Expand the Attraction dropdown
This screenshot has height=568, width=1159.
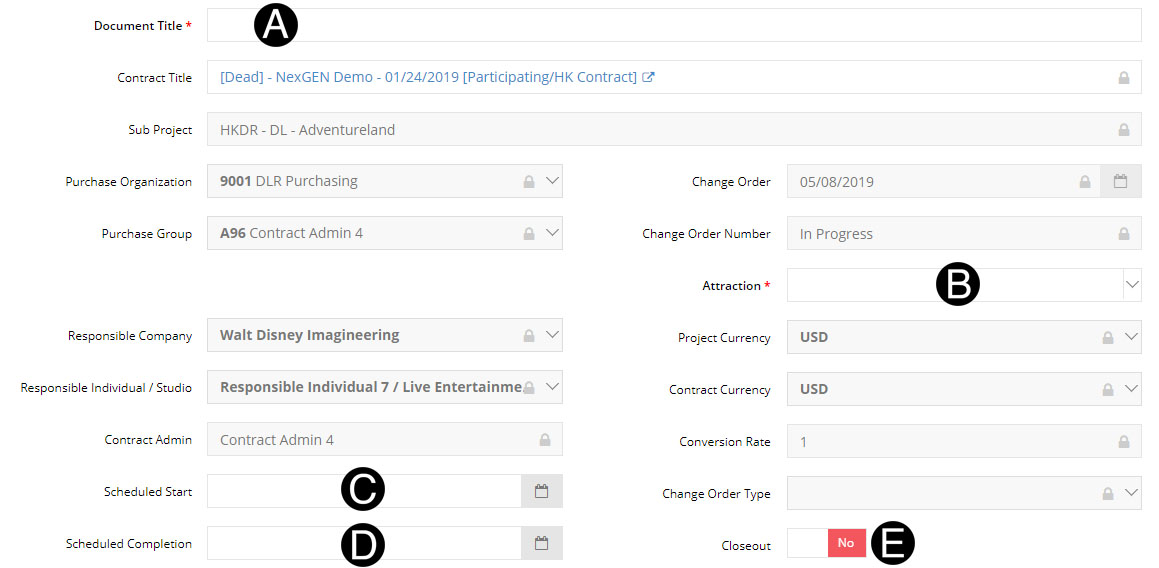click(1131, 285)
